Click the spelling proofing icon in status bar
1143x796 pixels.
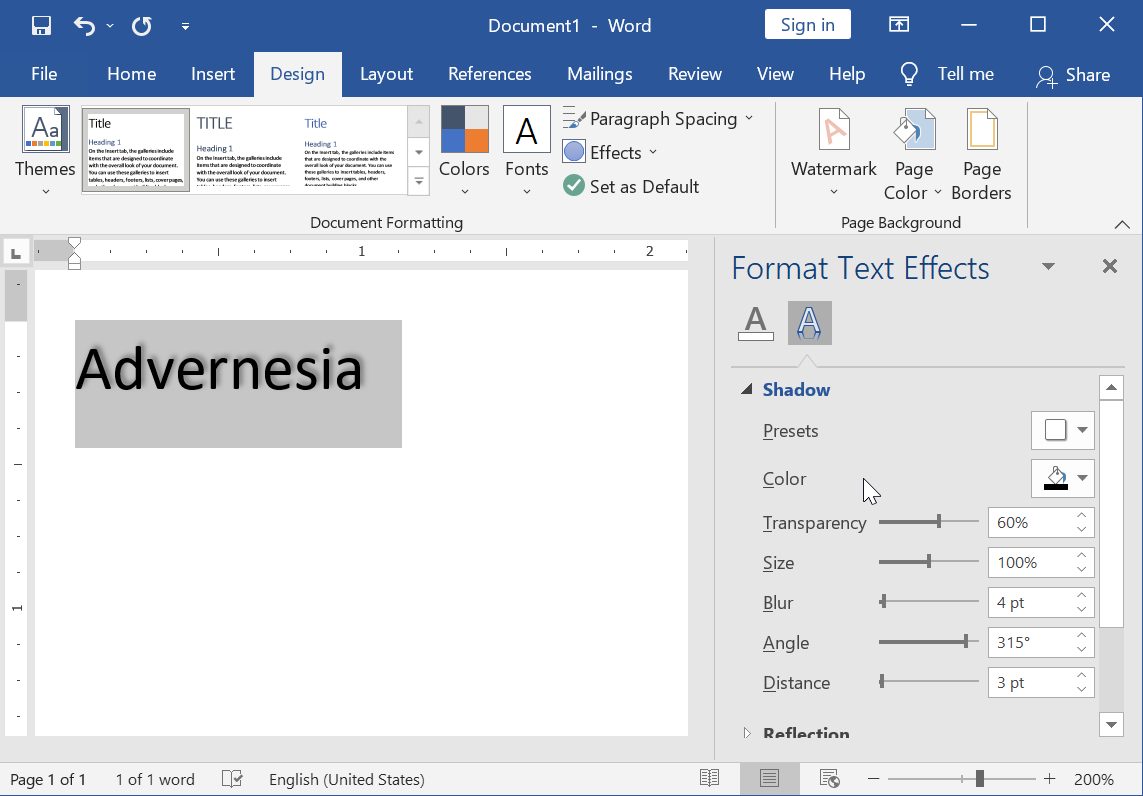[232, 779]
